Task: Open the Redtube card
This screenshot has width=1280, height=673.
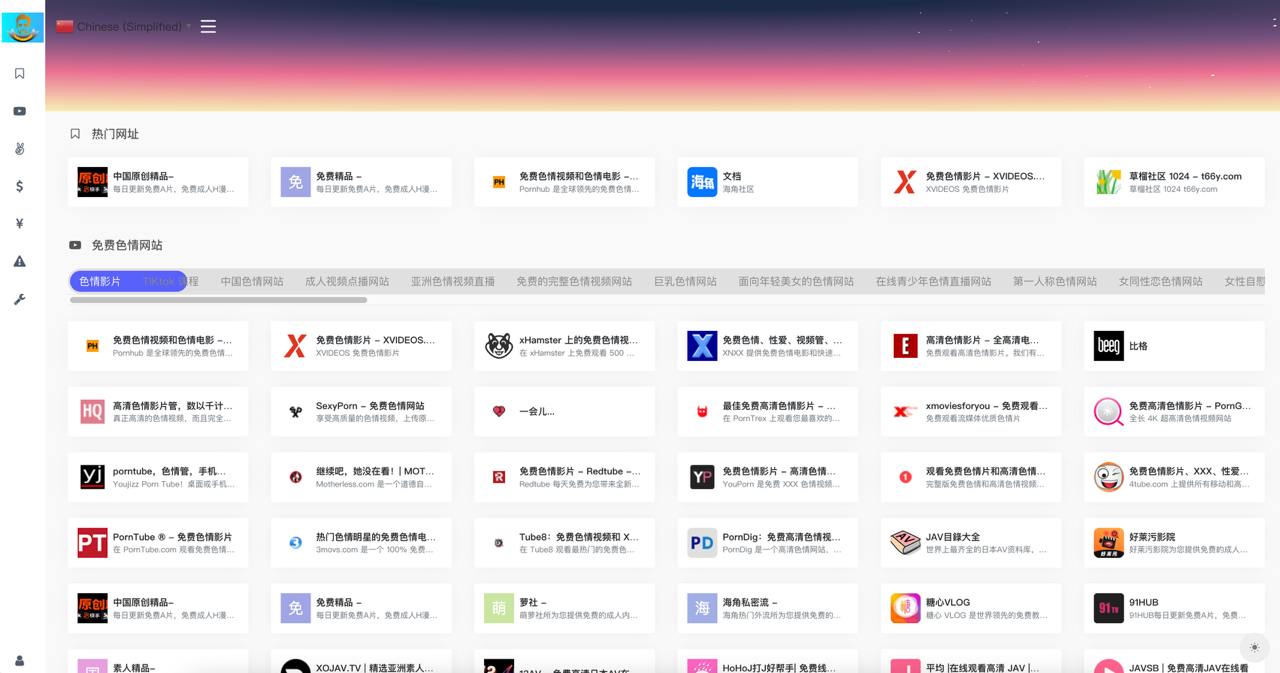Action: coord(564,477)
